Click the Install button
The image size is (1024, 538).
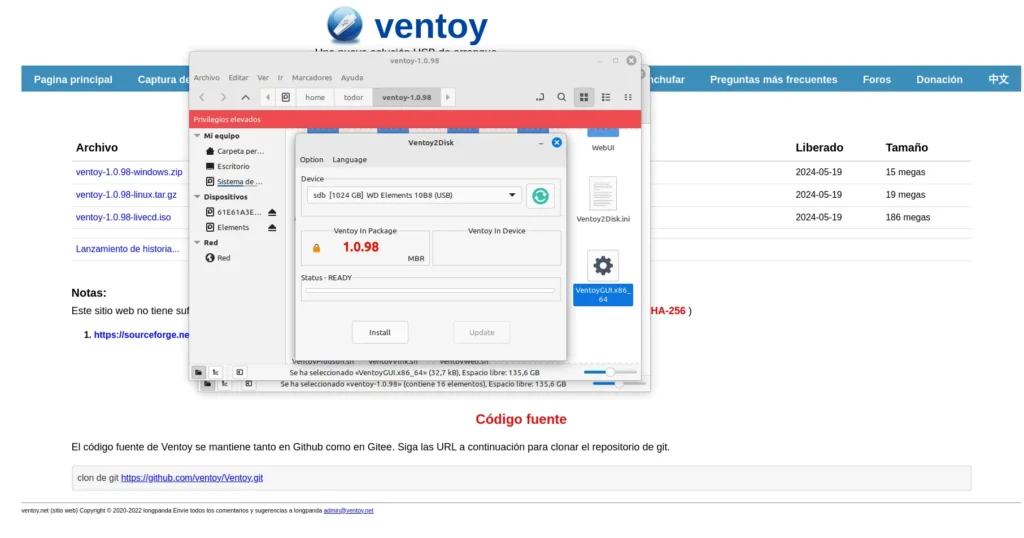pyautogui.click(x=380, y=332)
